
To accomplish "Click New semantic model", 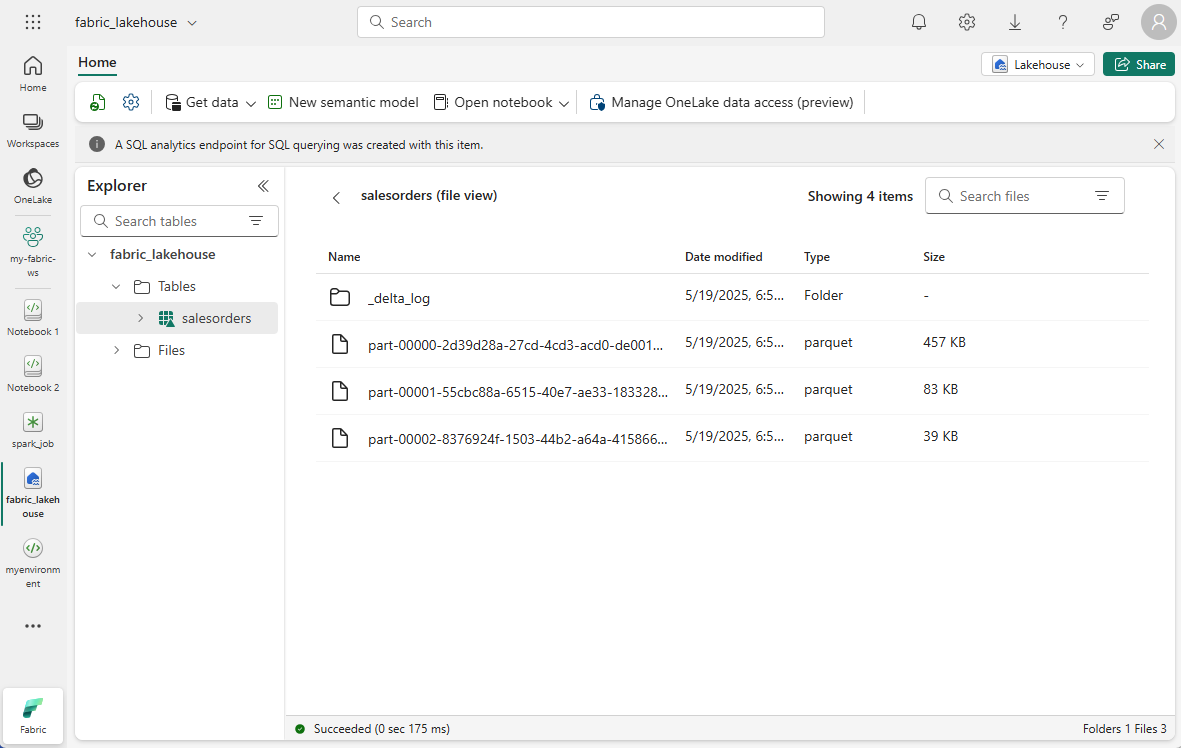I will point(343,102).
